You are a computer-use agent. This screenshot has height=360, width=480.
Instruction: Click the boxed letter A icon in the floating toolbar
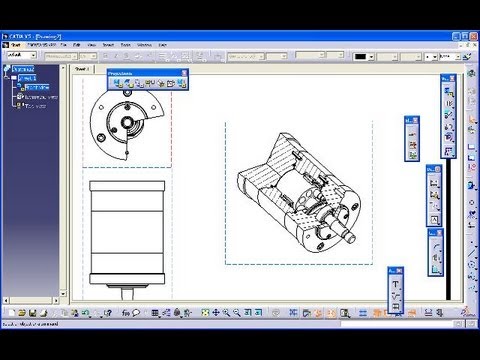coord(434,220)
